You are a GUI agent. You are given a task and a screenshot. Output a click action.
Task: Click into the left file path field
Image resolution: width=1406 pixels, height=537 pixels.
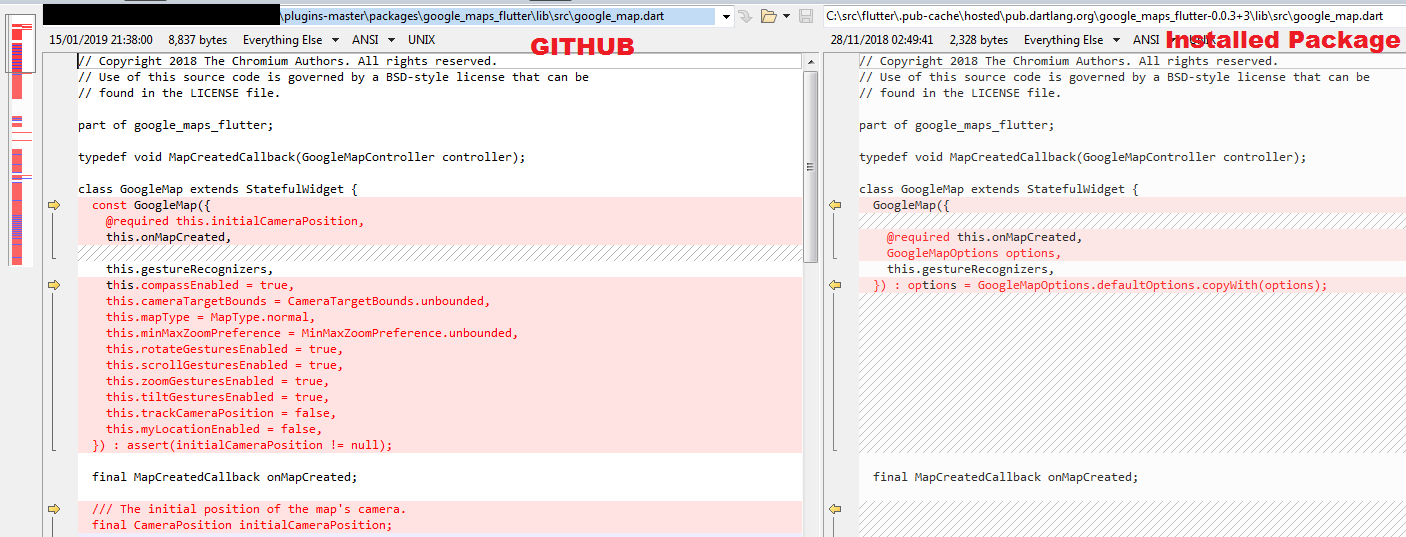click(x=380, y=16)
